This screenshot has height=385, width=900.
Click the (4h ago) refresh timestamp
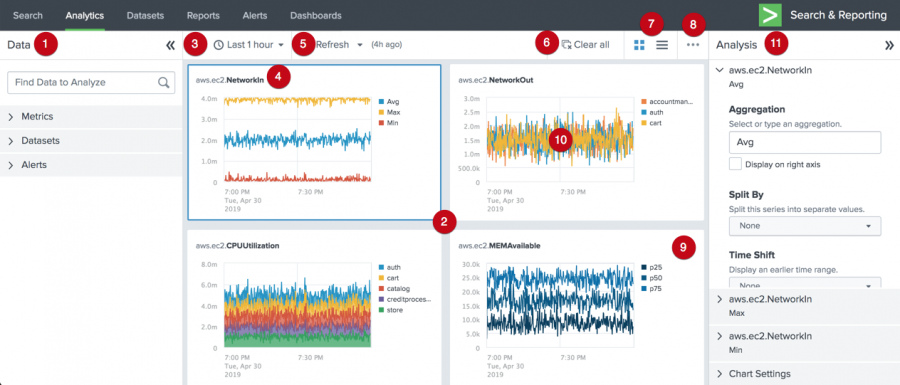386,45
